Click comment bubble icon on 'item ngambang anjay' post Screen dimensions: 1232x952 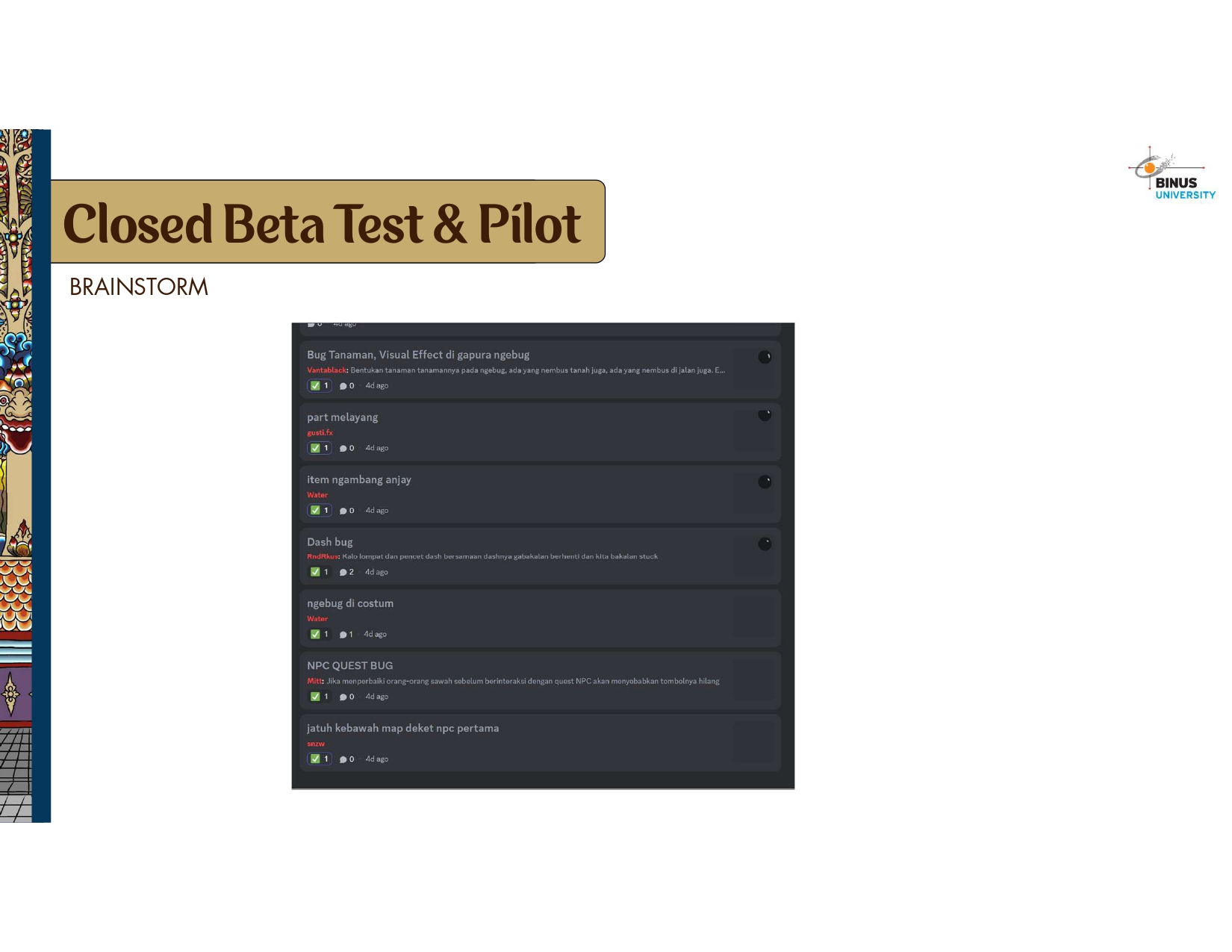pyautogui.click(x=343, y=511)
